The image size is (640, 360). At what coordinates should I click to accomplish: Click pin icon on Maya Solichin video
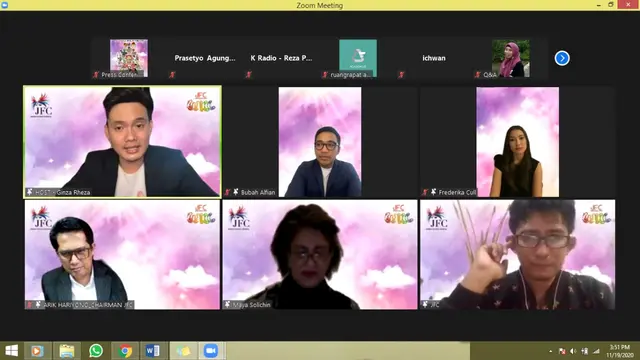point(228,304)
